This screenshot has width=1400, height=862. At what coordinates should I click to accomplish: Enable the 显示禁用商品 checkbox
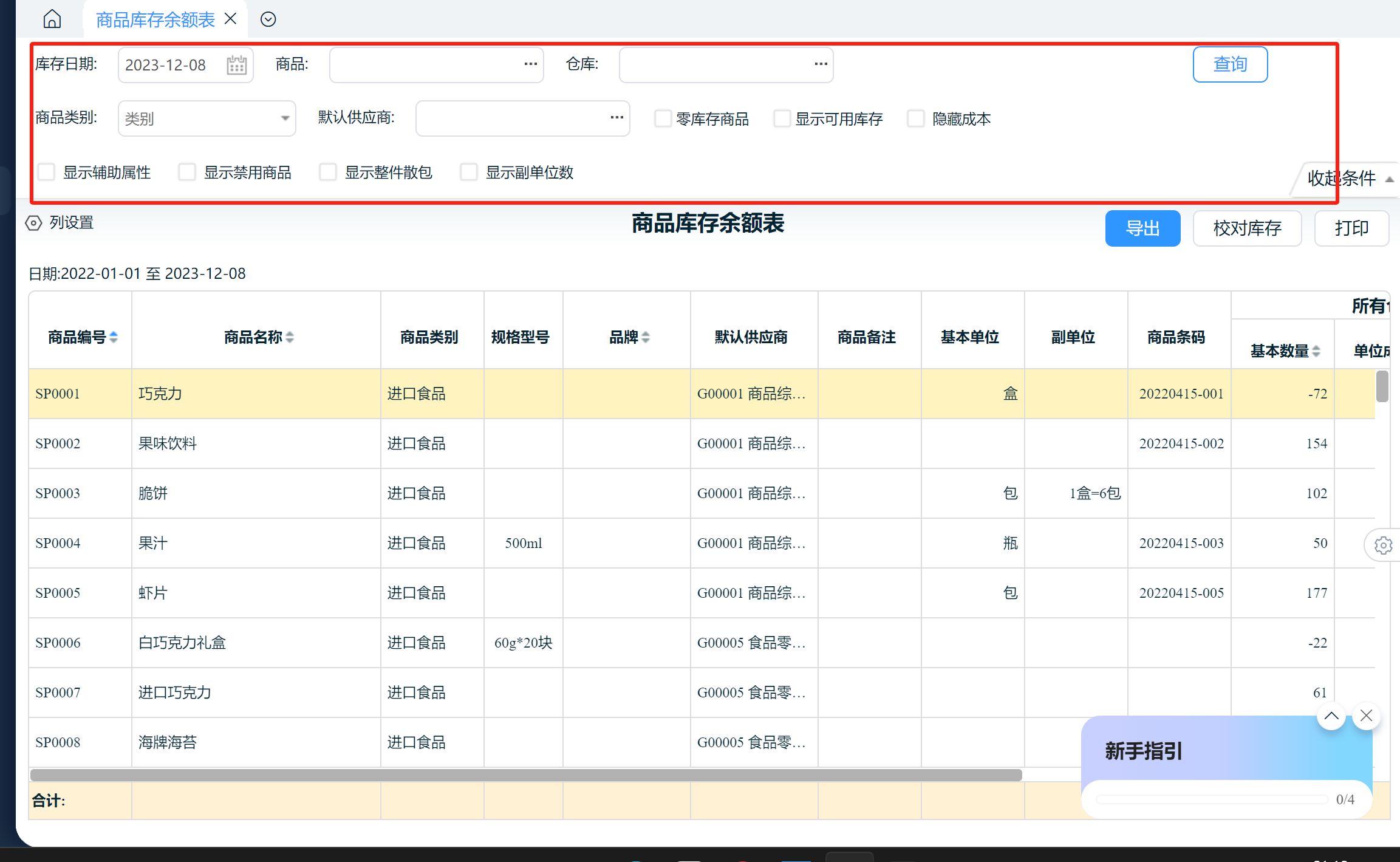click(x=187, y=172)
